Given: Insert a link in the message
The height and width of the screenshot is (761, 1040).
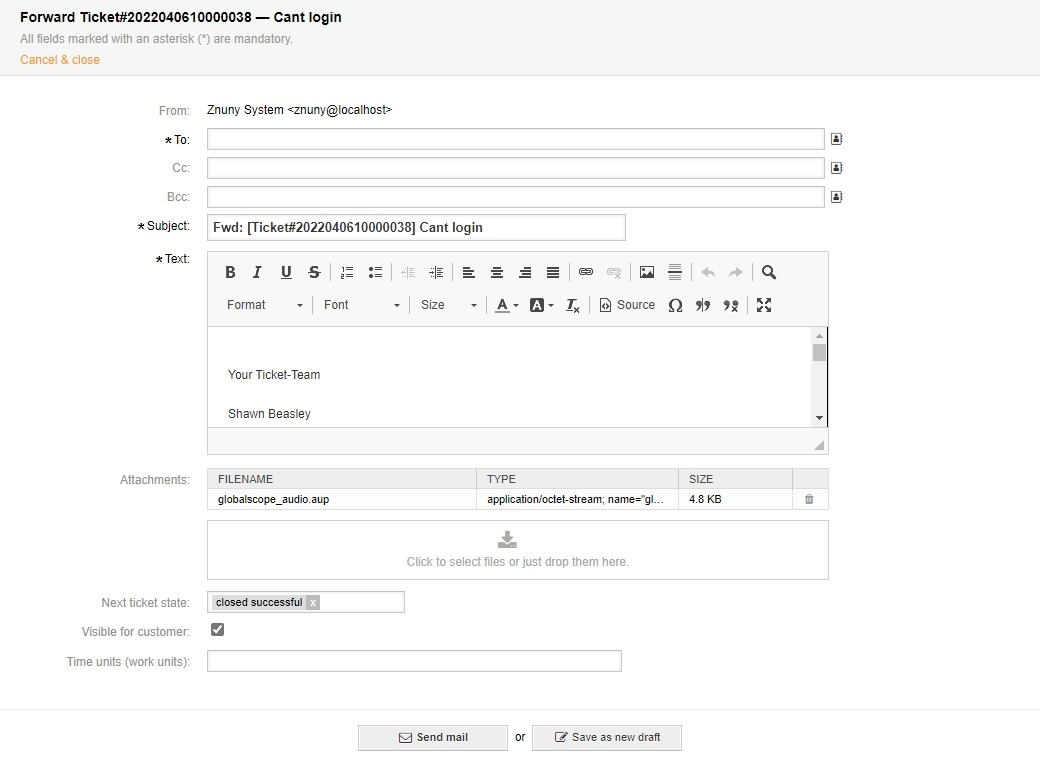Looking at the screenshot, I should tap(586, 272).
